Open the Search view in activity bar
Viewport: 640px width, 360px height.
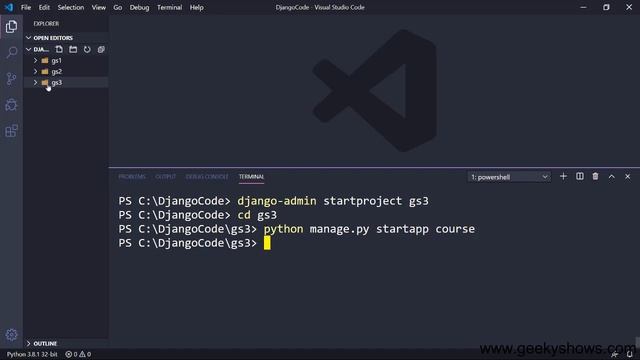(x=11, y=52)
